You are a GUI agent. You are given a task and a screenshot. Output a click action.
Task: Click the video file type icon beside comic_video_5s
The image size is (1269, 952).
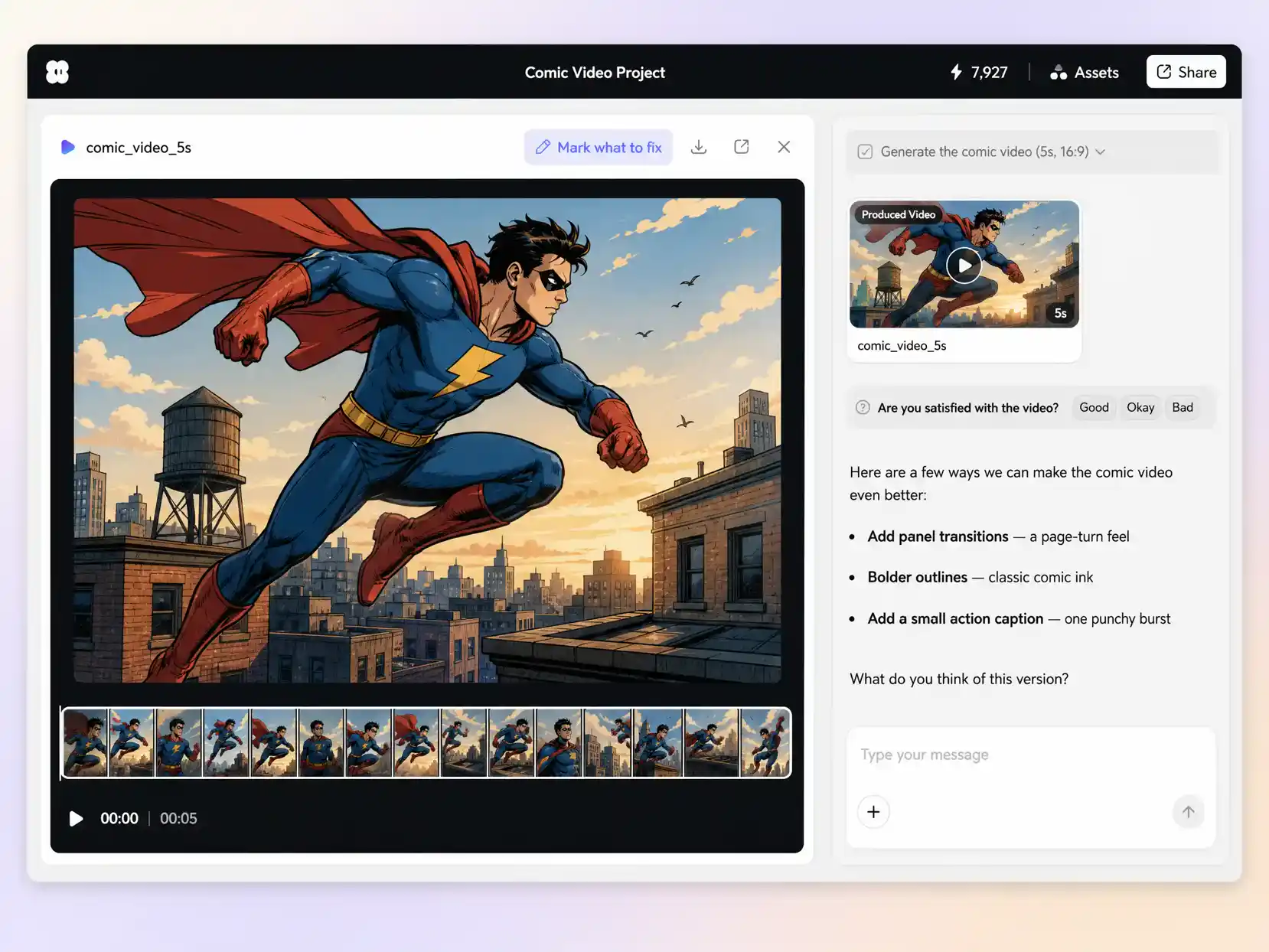pos(67,147)
